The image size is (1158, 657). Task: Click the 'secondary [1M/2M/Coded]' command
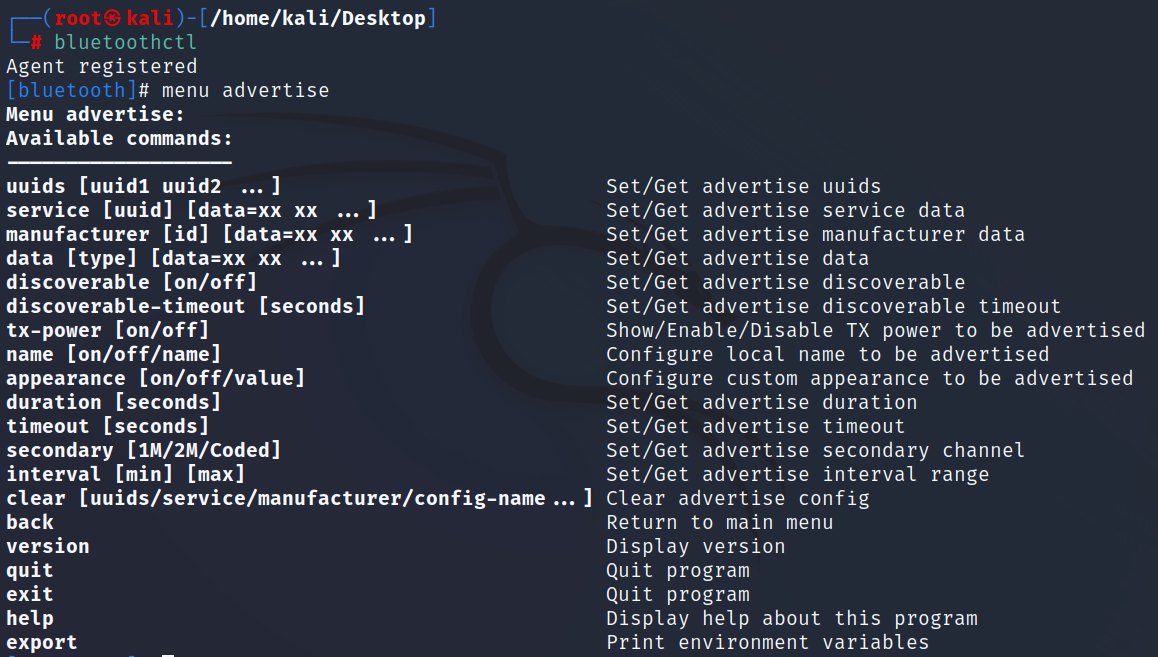click(x=144, y=450)
